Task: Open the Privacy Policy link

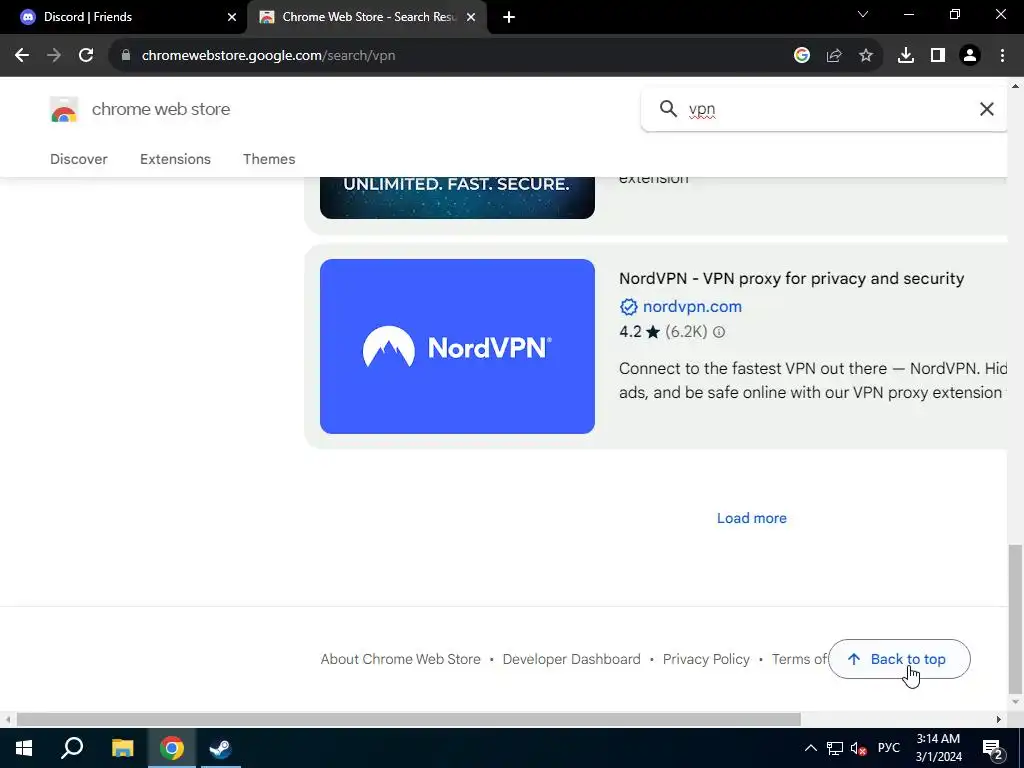Action: [706, 659]
